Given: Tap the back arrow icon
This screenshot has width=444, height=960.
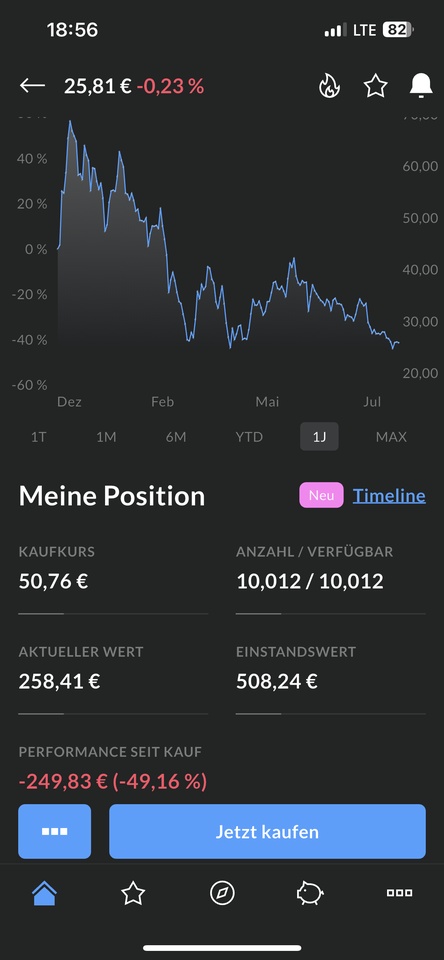Looking at the screenshot, I should pos(32,86).
